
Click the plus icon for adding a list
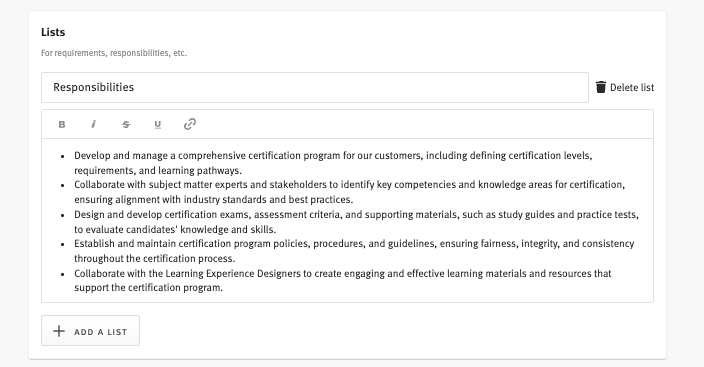coord(59,331)
